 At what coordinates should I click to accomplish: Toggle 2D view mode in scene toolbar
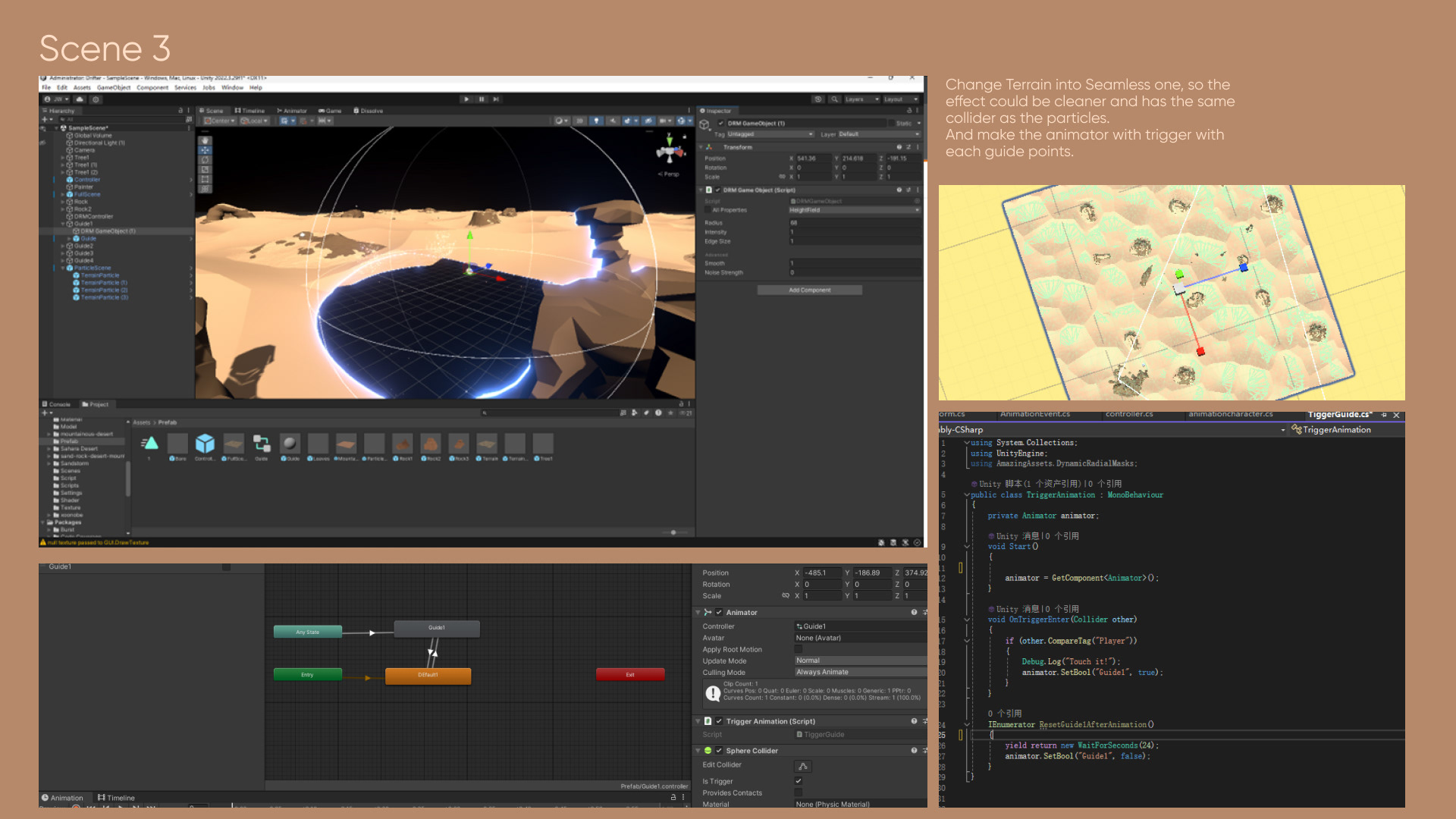pyautogui.click(x=580, y=121)
